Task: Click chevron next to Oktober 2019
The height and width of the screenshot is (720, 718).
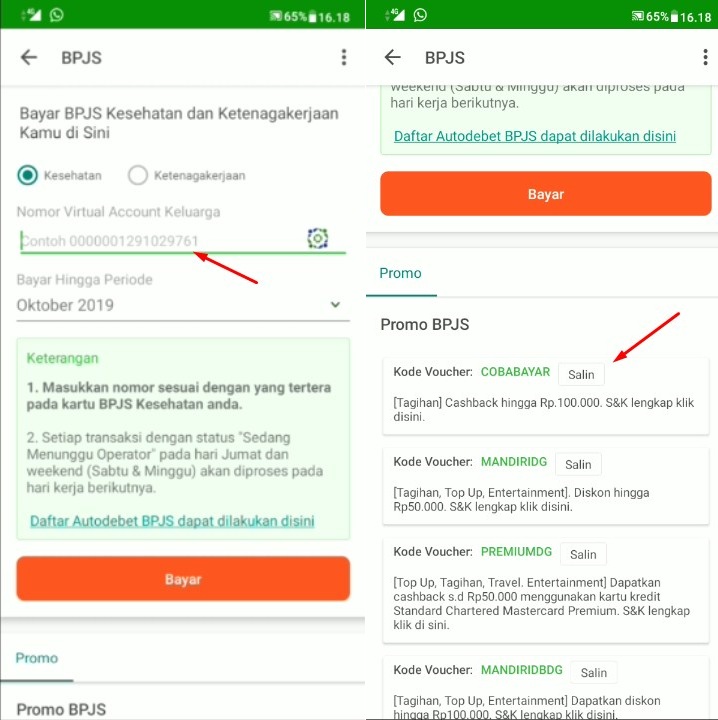Action: coord(336,304)
